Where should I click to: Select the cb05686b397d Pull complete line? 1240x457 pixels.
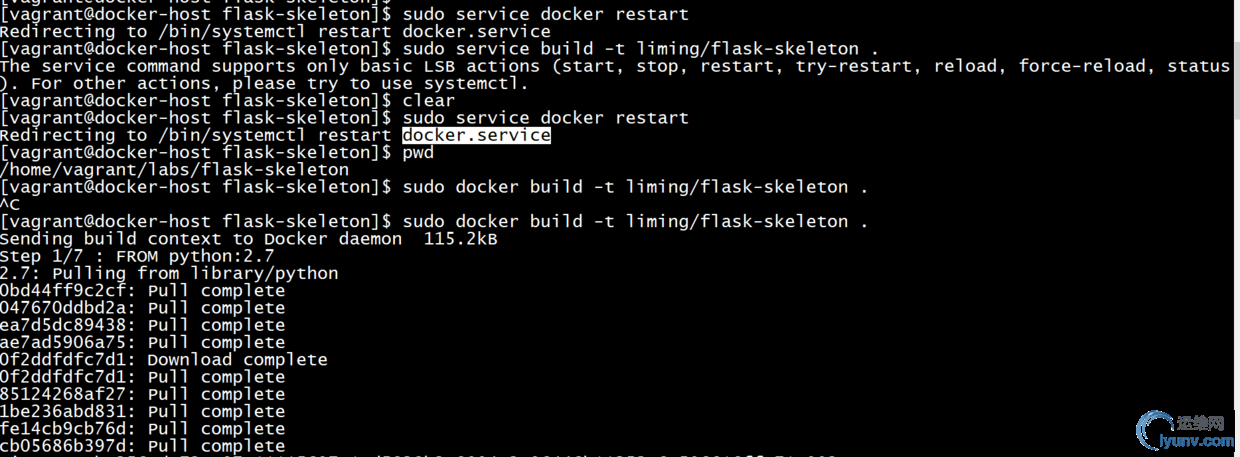pyautogui.click(x=143, y=446)
